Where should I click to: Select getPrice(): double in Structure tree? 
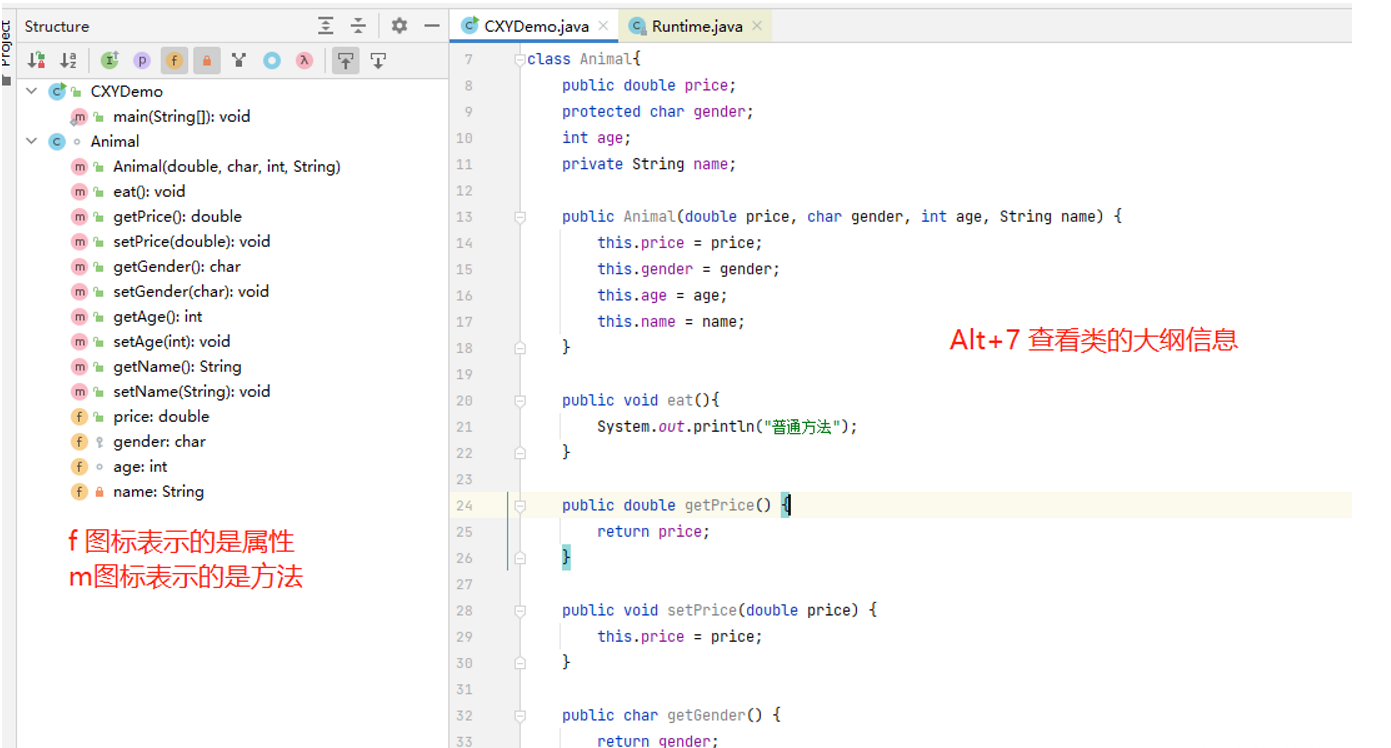(177, 217)
